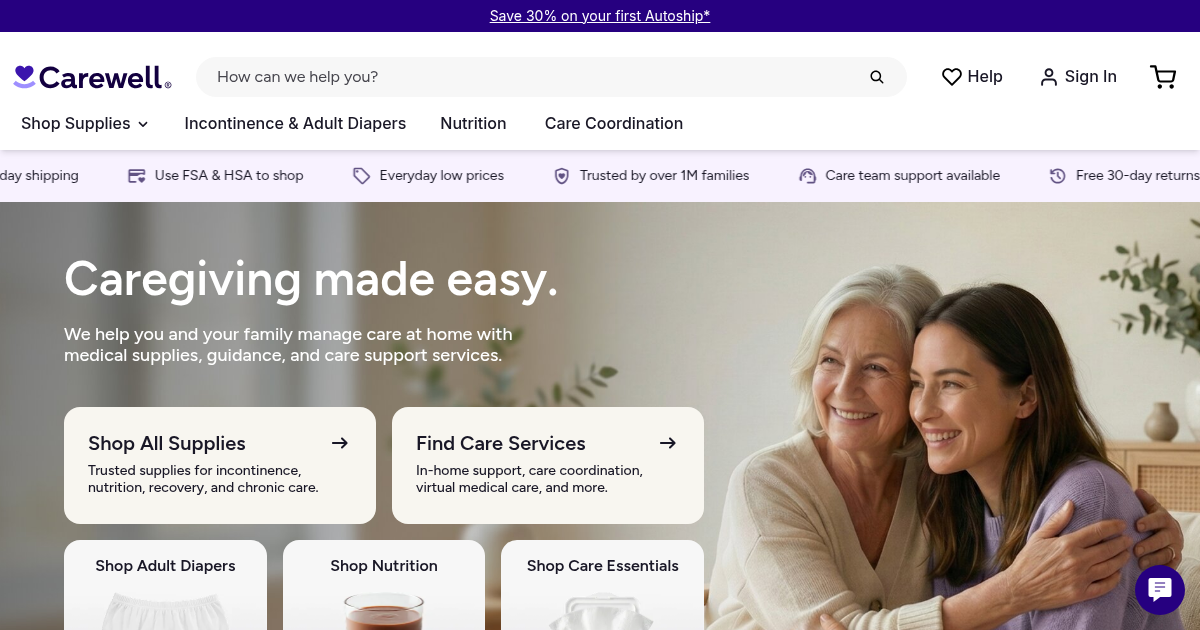Screen dimensions: 1200x630
Task: Click the search magnifier icon
Action: coord(877,77)
